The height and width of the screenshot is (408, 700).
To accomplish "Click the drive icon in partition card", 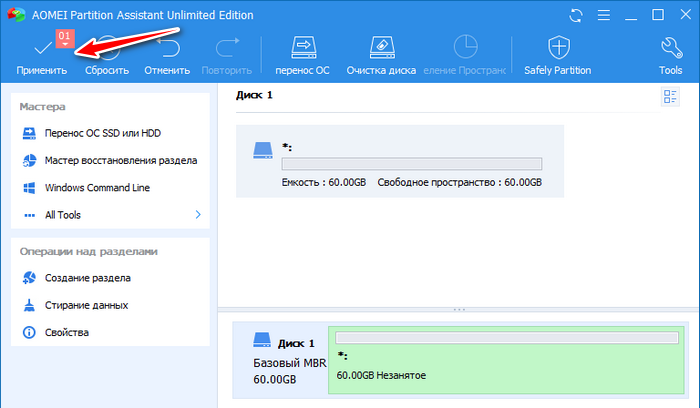I will click(x=263, y=150).
